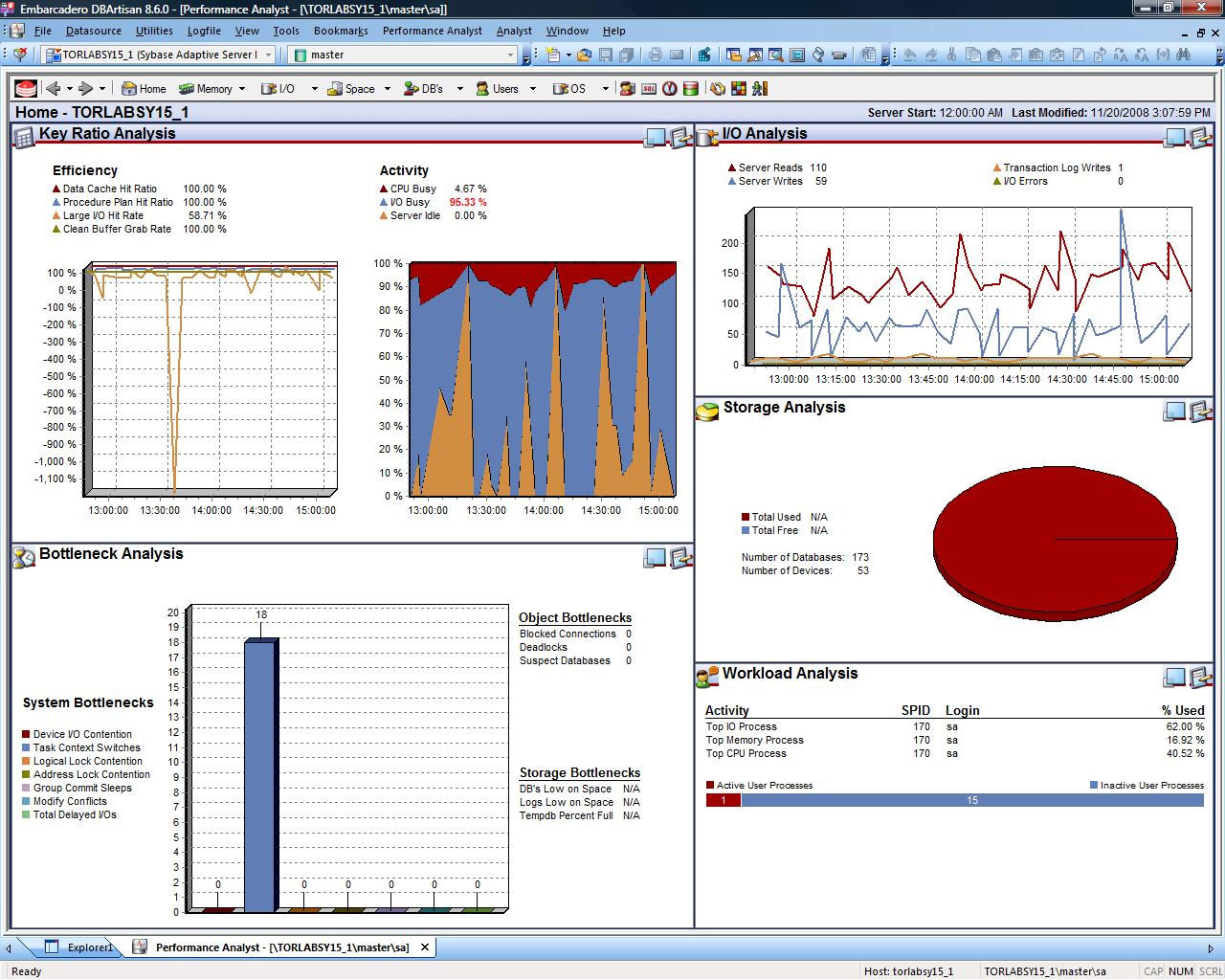Switch to the Explorer1 tab
Screen dimensions: 1225x980
tap(79, 947)
